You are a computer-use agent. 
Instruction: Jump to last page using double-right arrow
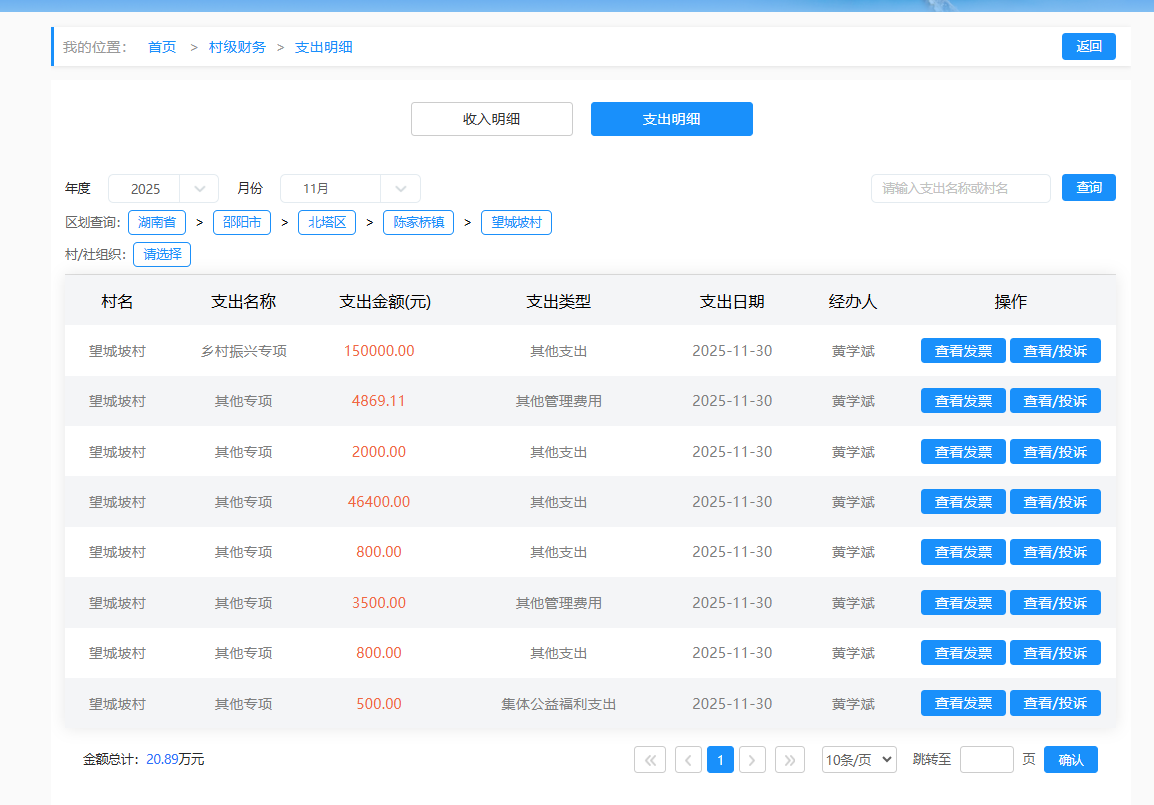coord(790,760)
